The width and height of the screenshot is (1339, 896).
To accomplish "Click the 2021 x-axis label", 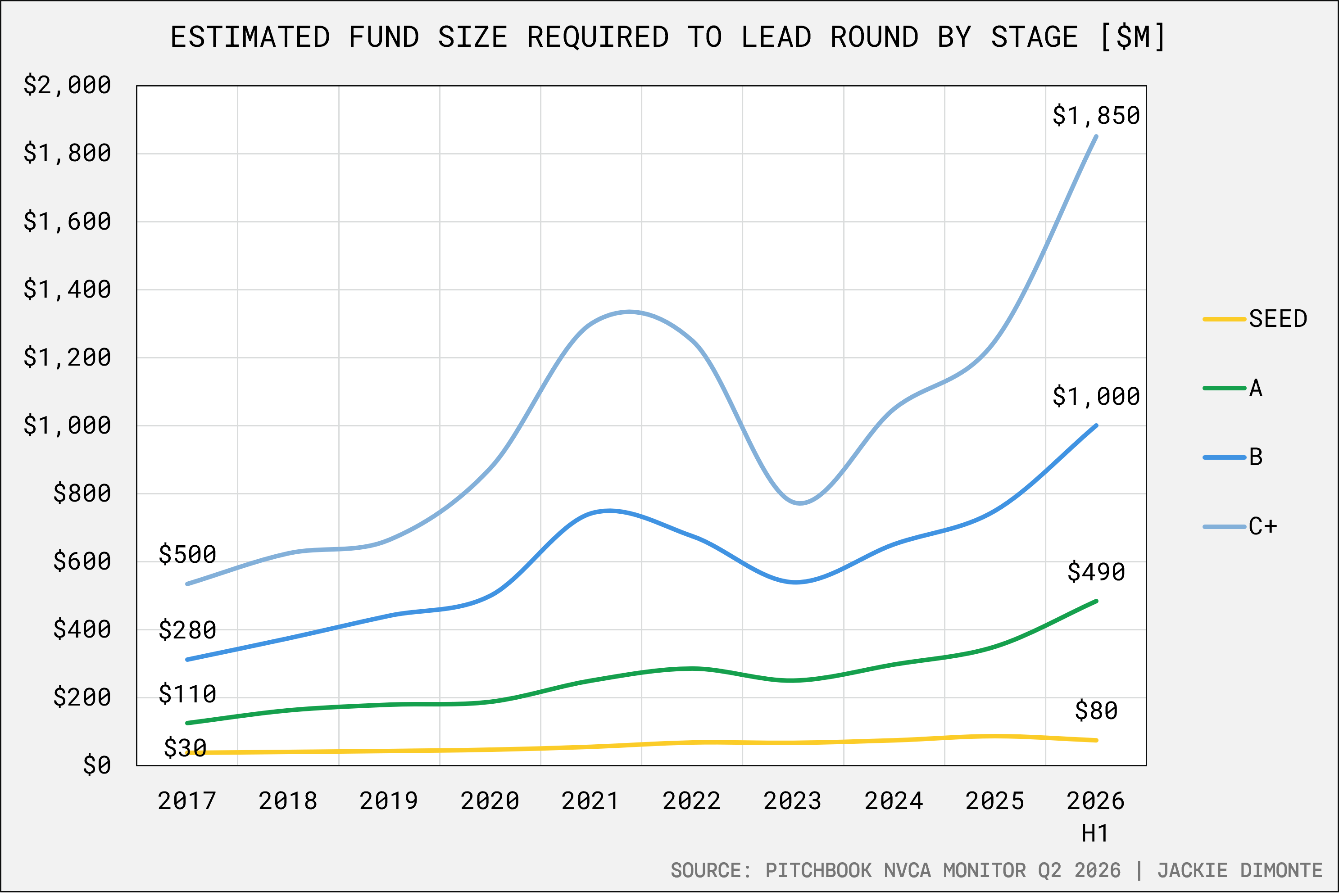I will (x=590, y=801).
